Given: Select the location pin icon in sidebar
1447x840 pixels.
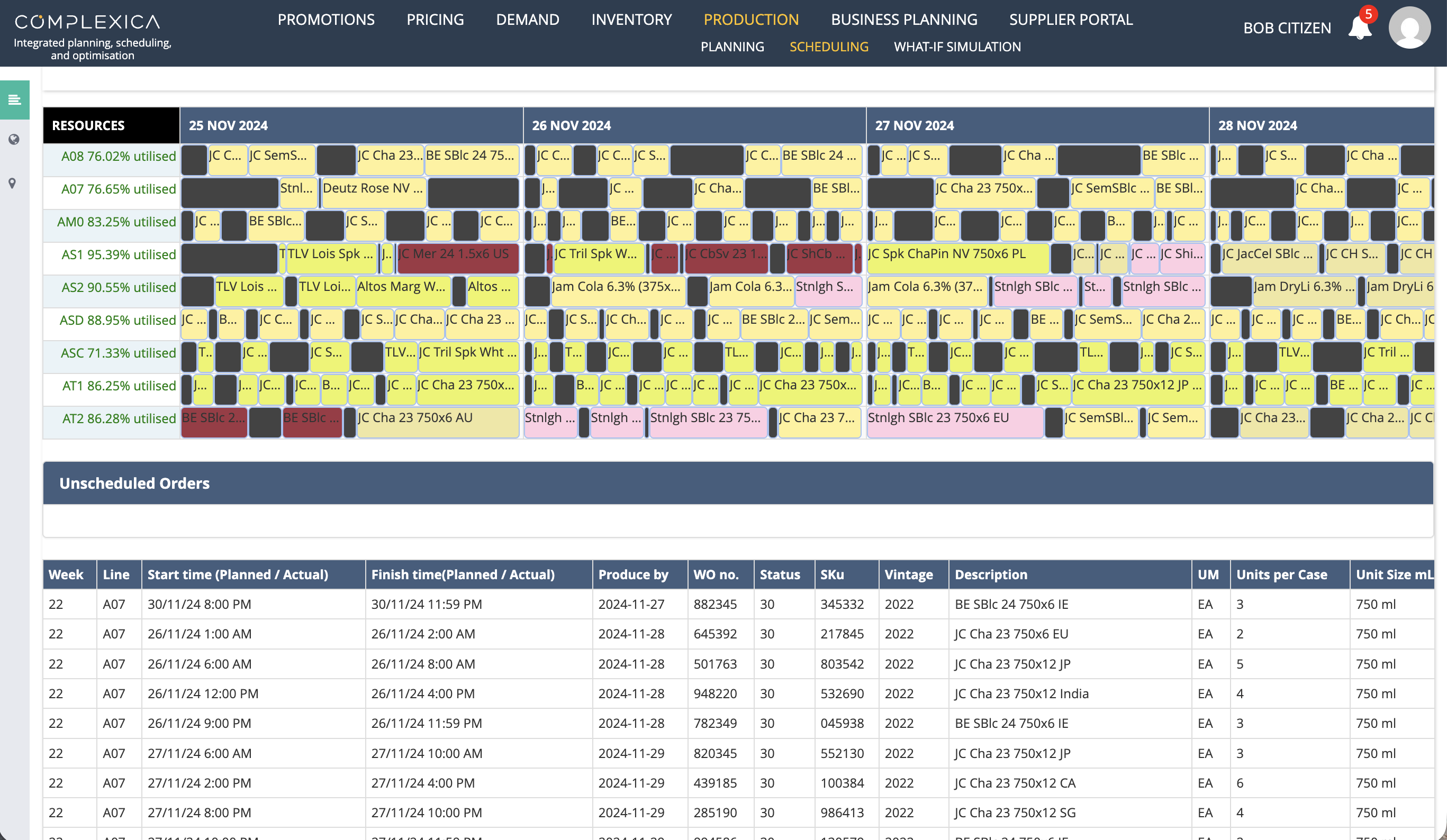Looking at the screenshot, I should click(12, 183).
